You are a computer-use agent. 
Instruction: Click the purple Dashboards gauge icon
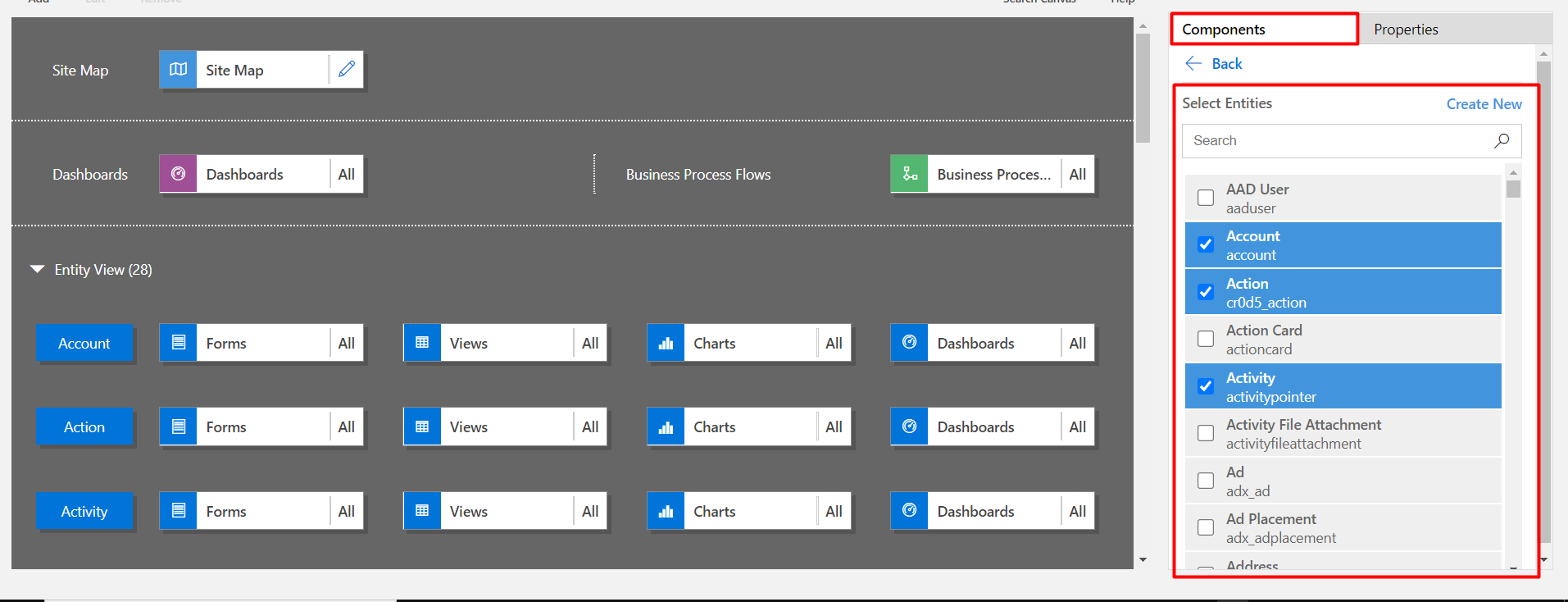(178, 174)
